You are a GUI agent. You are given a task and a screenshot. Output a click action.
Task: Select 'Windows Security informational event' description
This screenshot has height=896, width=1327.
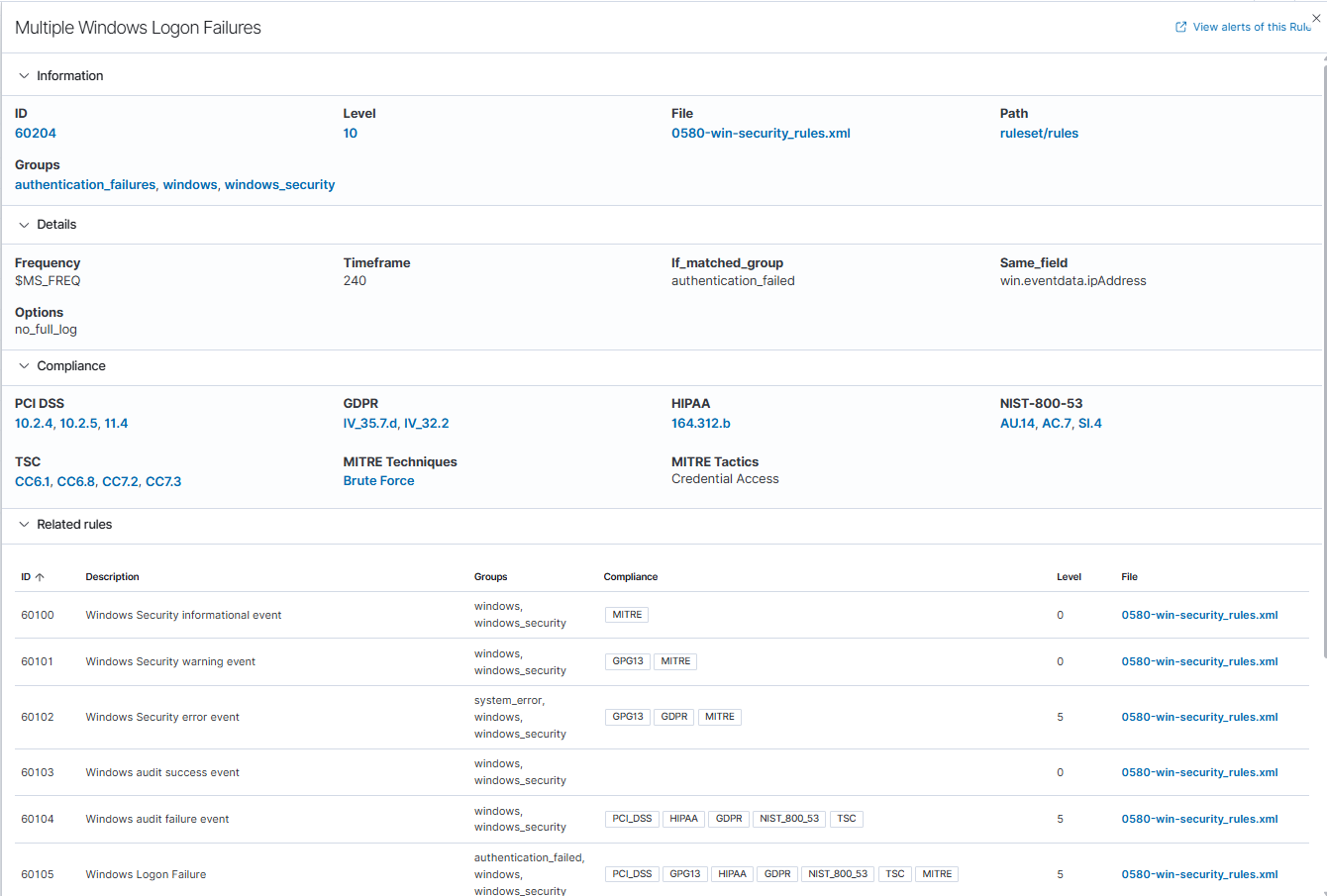pos(183,615)
